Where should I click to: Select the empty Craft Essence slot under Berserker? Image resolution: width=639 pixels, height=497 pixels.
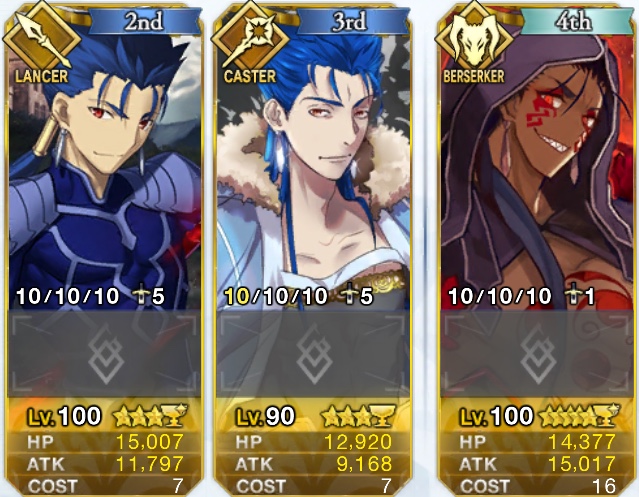point(537,353)
